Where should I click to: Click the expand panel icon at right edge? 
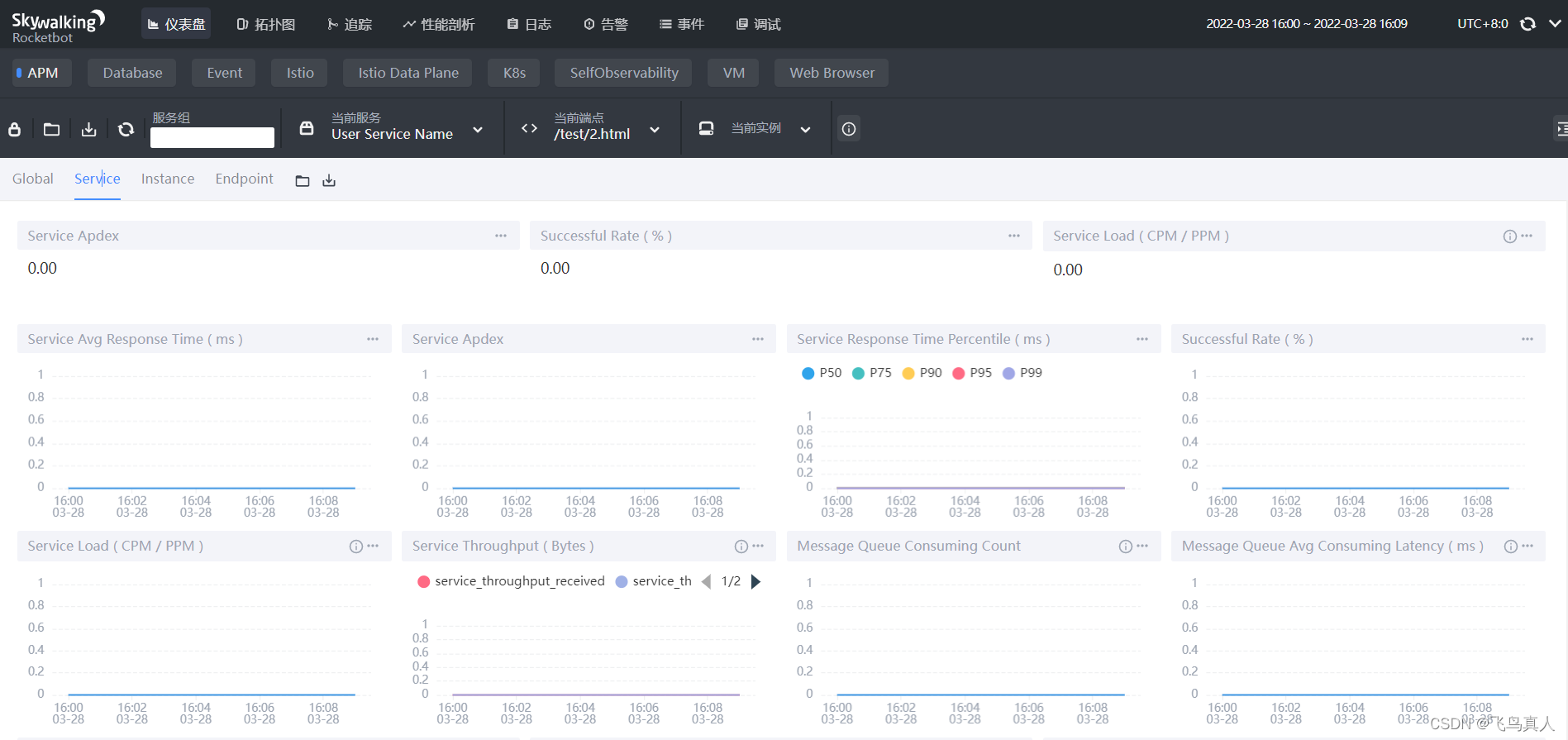tap(1561, 128)
